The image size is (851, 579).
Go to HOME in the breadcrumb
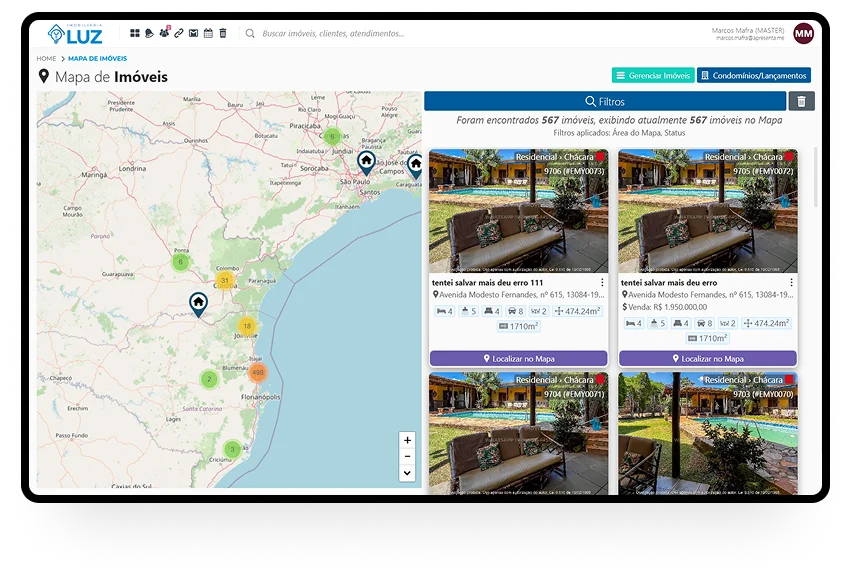(46, 59)
